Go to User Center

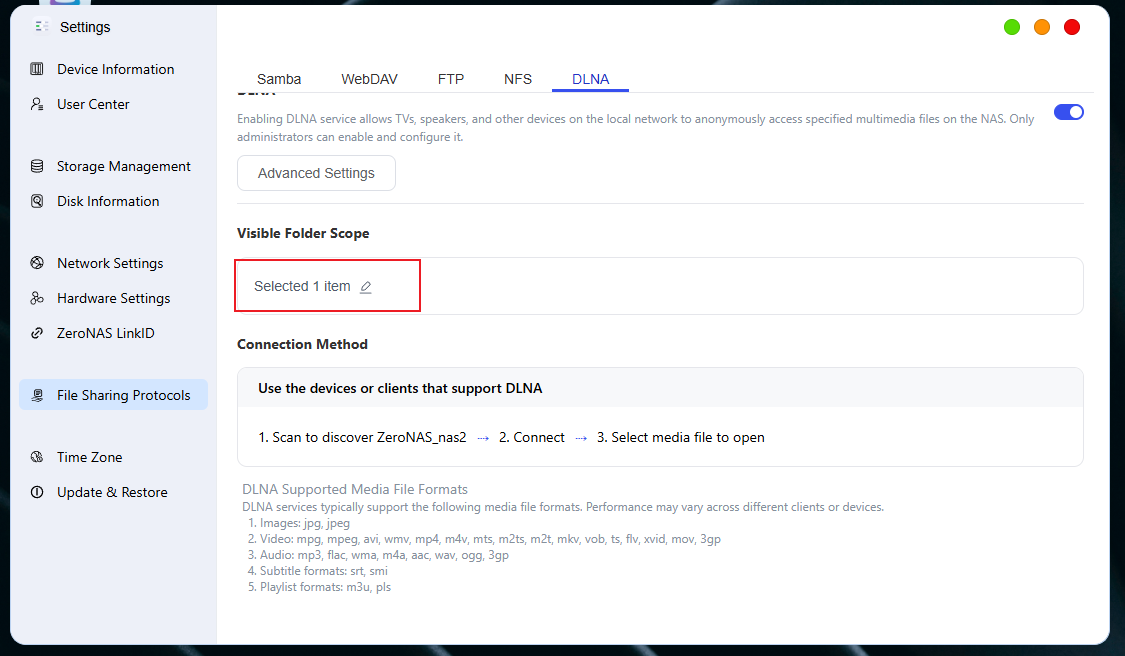tap(93, 104)
